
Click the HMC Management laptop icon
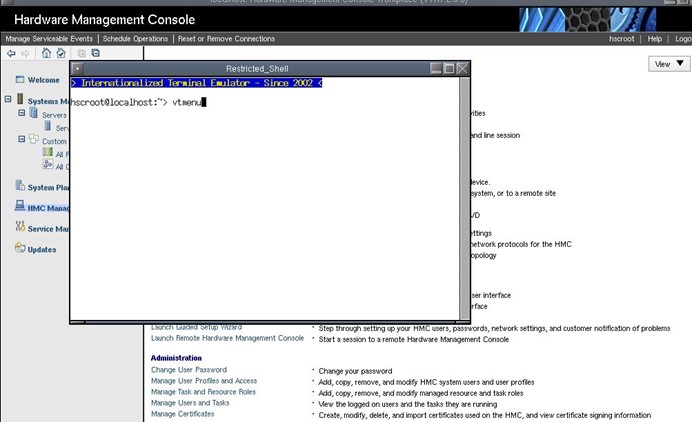pyautogui.click(x=20, y=205)
